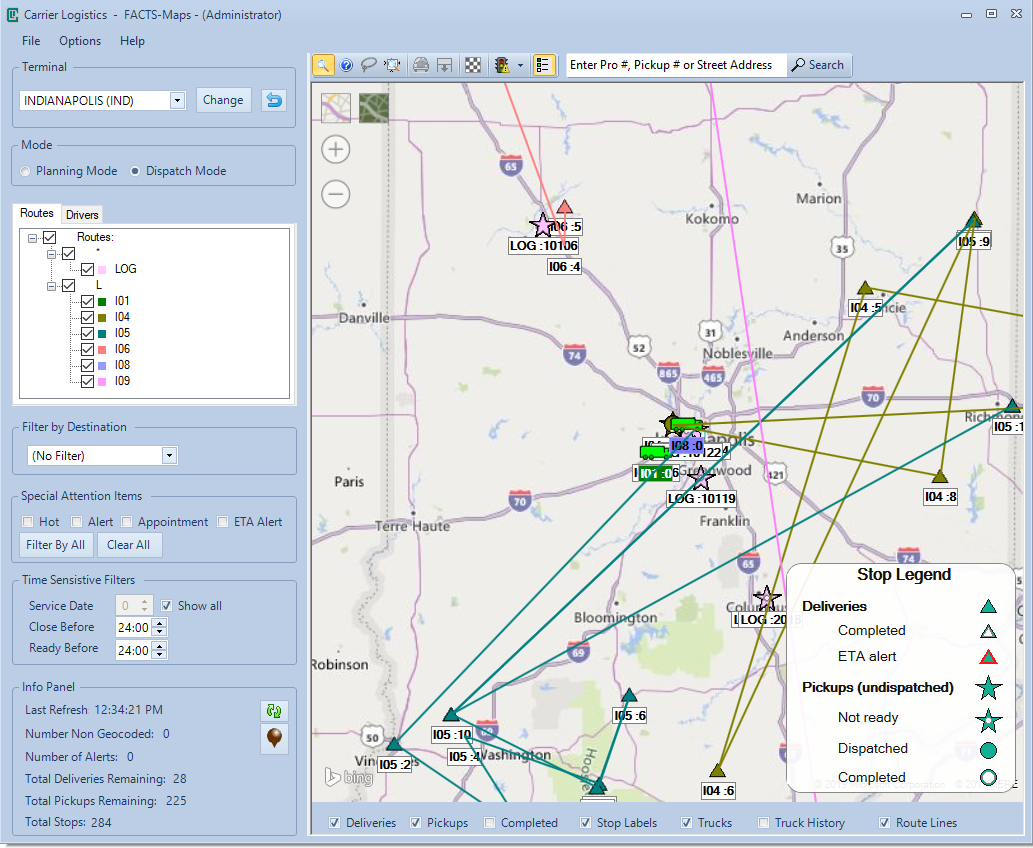Collapse the L routes tree node
This screenshot has height=848, width=1033.
click(x=51, y=285)
